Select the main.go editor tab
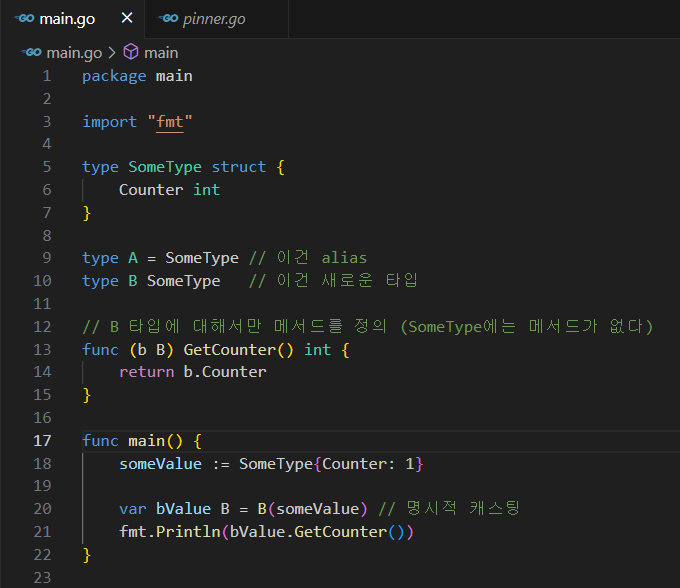Screen dimensions: 680x588 67,19
